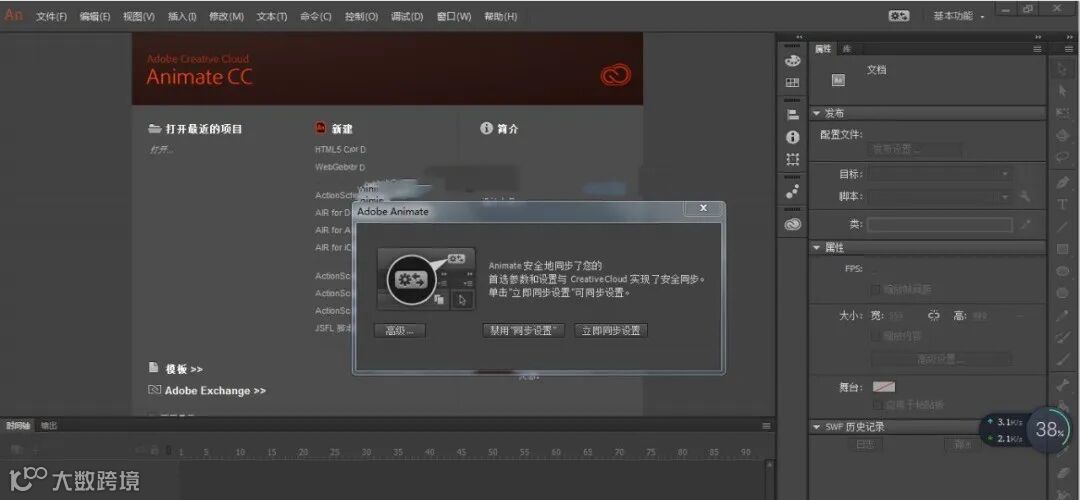Select the Lasso tool

pos(1062,156)
